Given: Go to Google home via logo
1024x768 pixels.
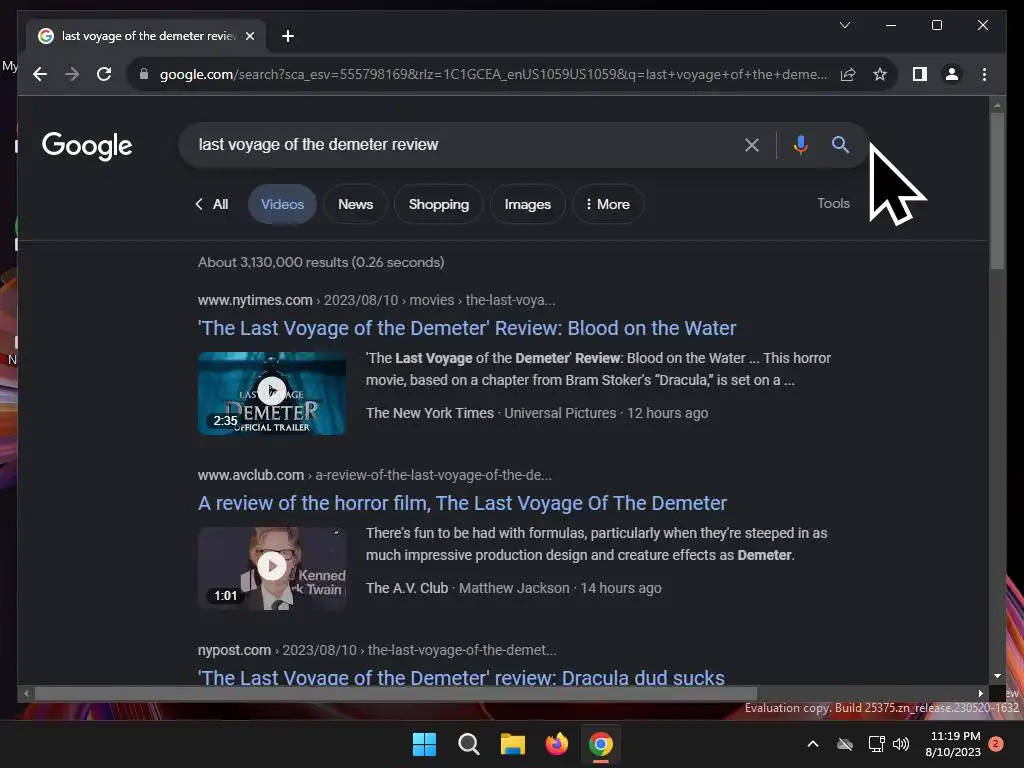Looking at the screenshot, I should [x=87, y=146].
